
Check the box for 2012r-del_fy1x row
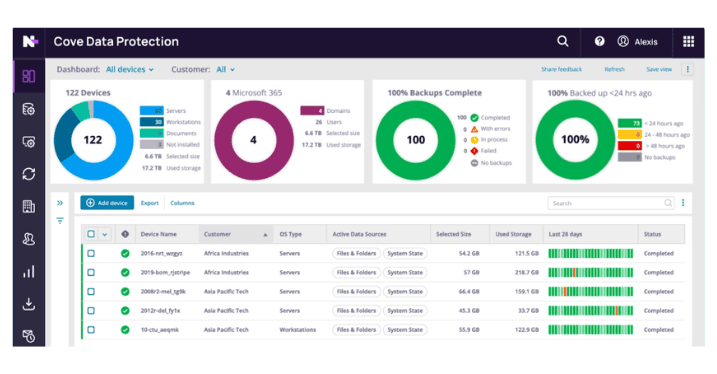pos(91,310)
